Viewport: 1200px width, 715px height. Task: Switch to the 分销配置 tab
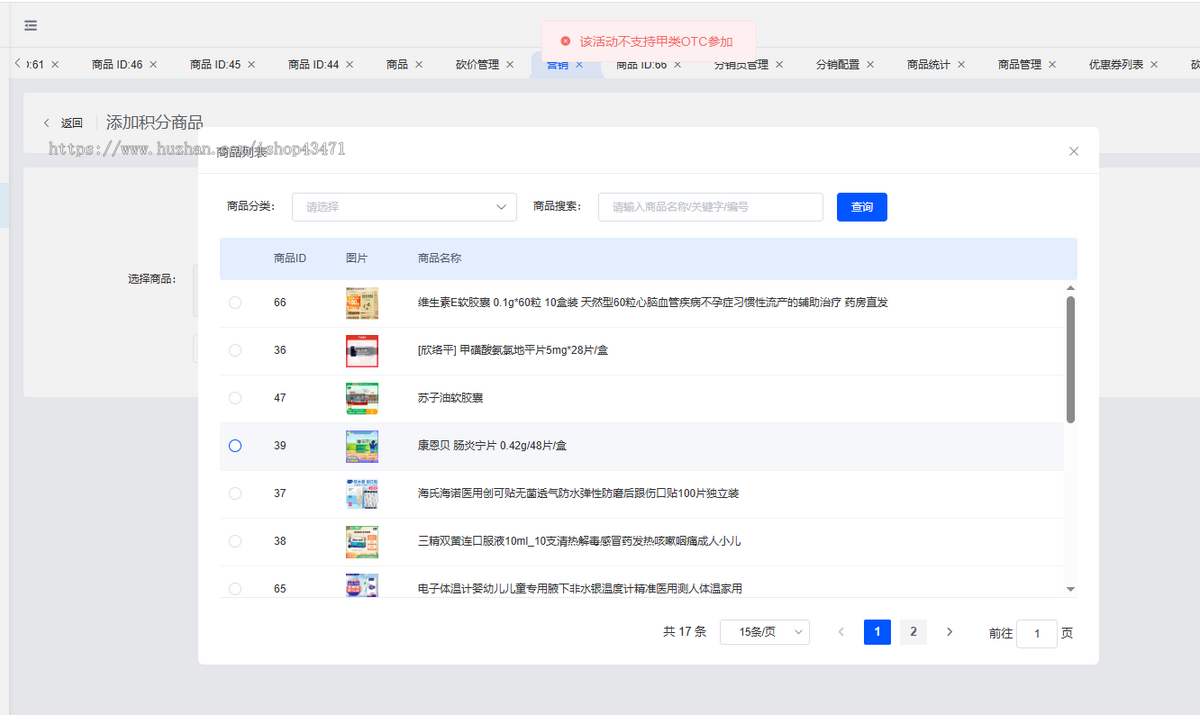pos(837,64)
